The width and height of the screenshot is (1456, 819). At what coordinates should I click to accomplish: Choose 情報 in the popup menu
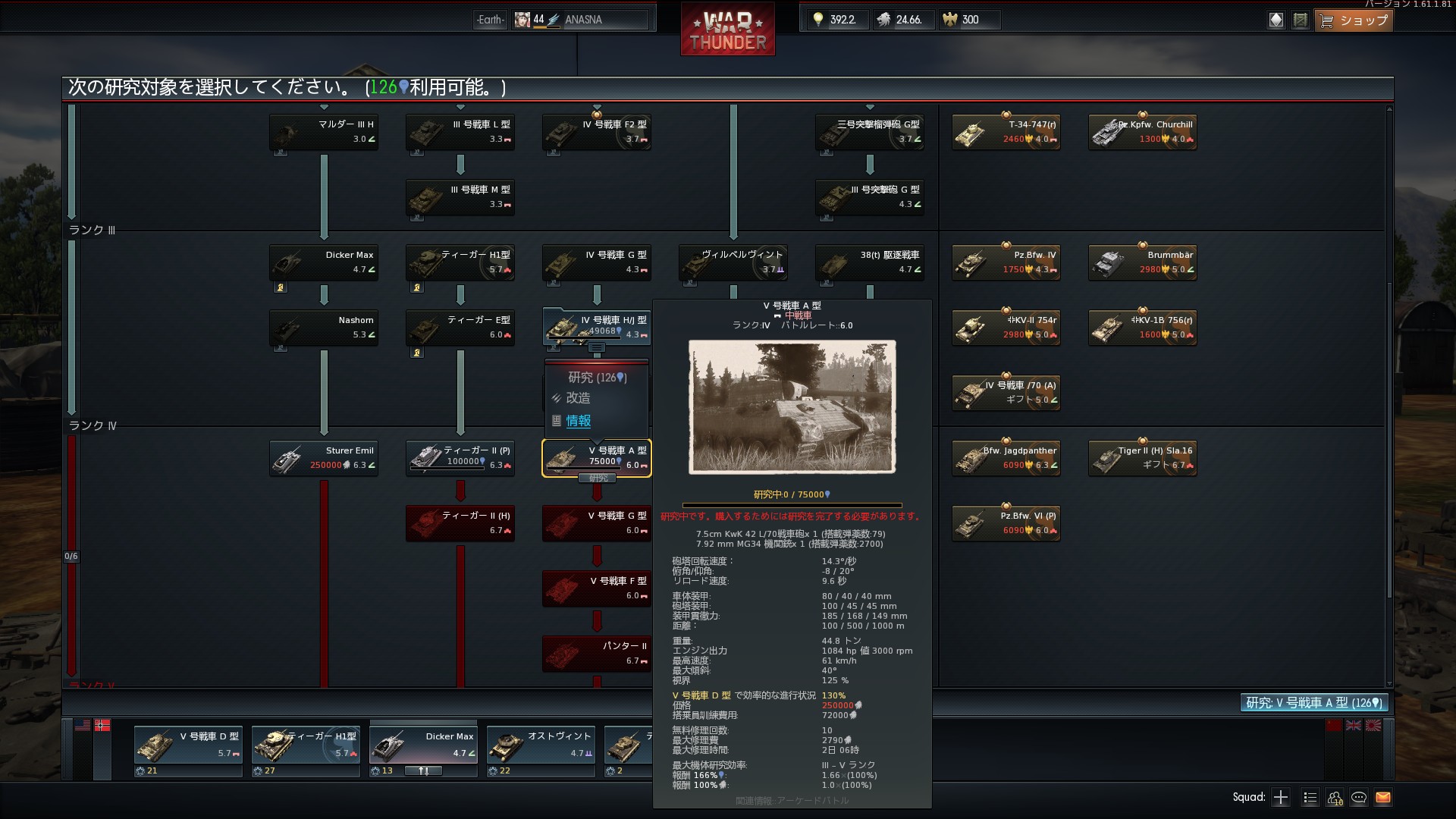tap(578, 421)
